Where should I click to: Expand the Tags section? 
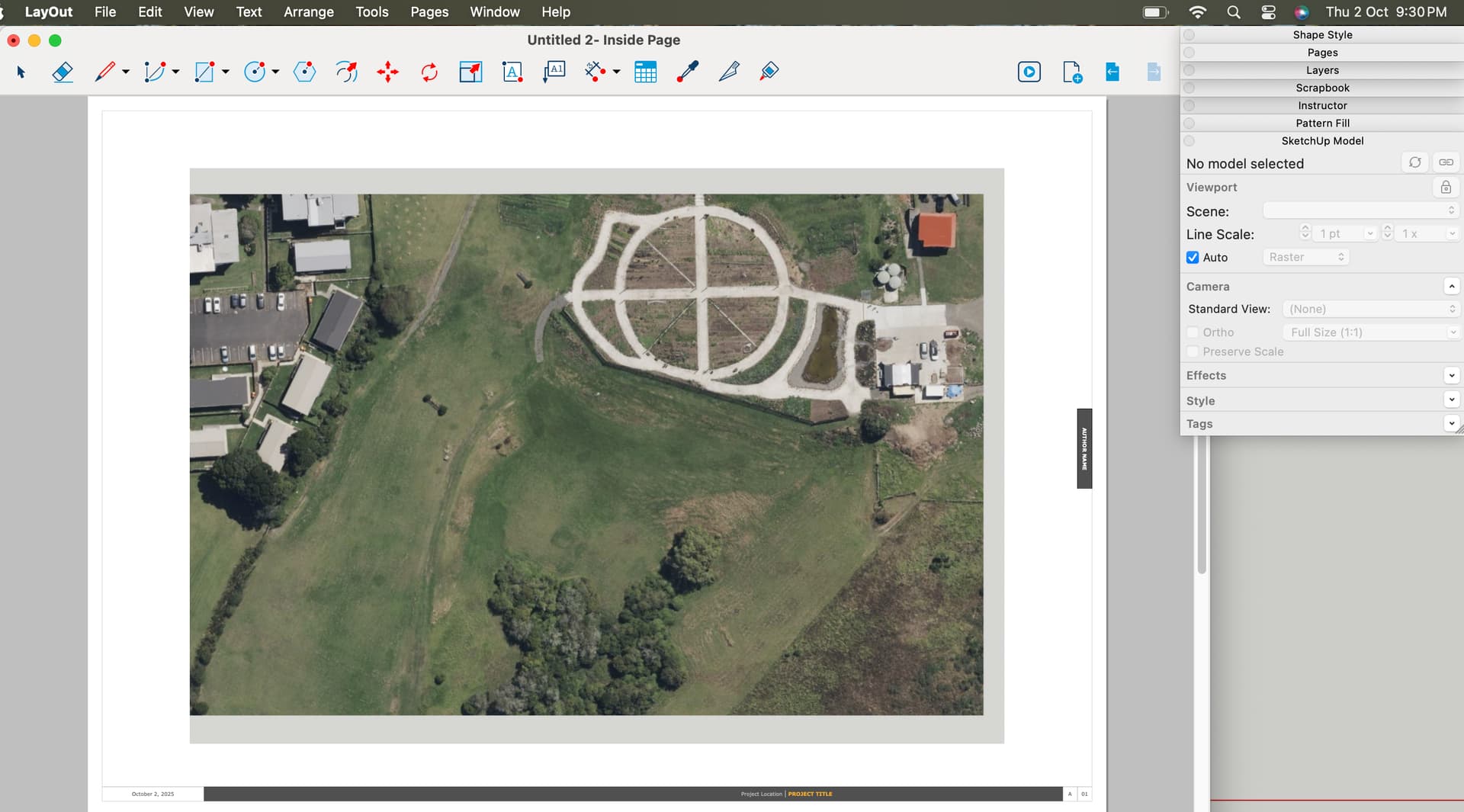pos(1452,423)
